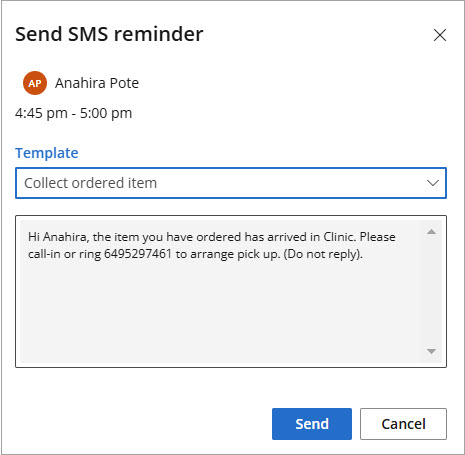Click the appointment time 4:45 pm - 5:00 pm

point(74,113)
